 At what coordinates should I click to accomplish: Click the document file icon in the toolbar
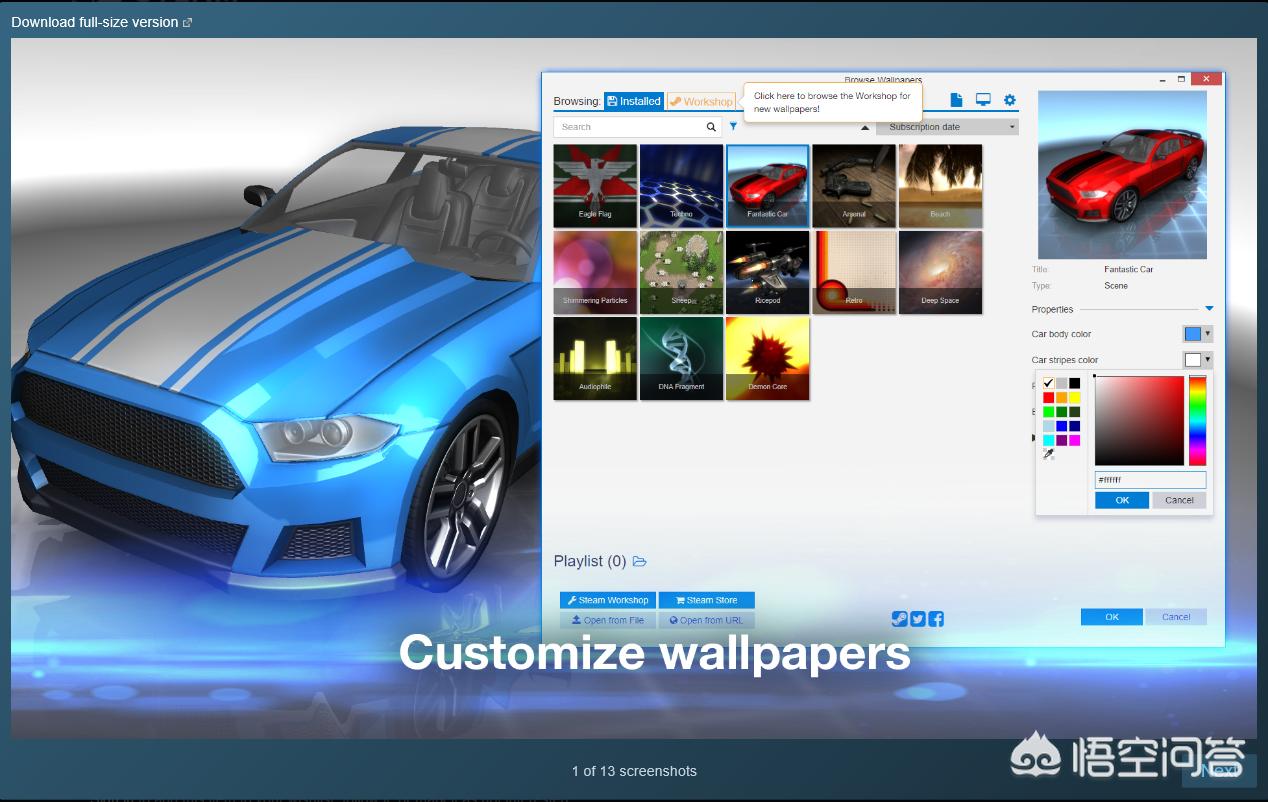point(956,100)
